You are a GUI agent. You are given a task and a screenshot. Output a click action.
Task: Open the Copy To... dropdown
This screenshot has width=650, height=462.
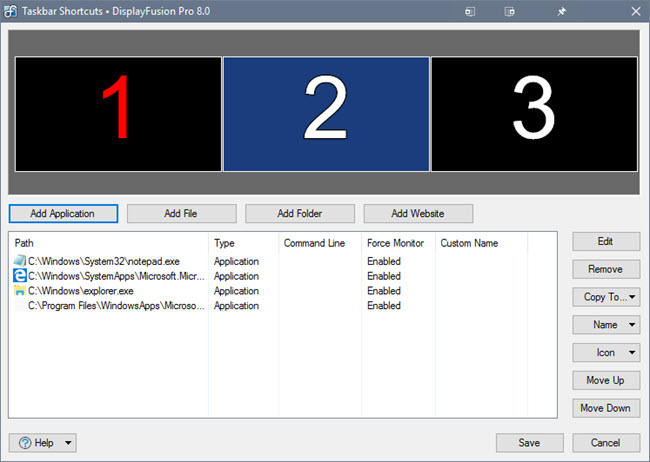[x=606, y=297]
